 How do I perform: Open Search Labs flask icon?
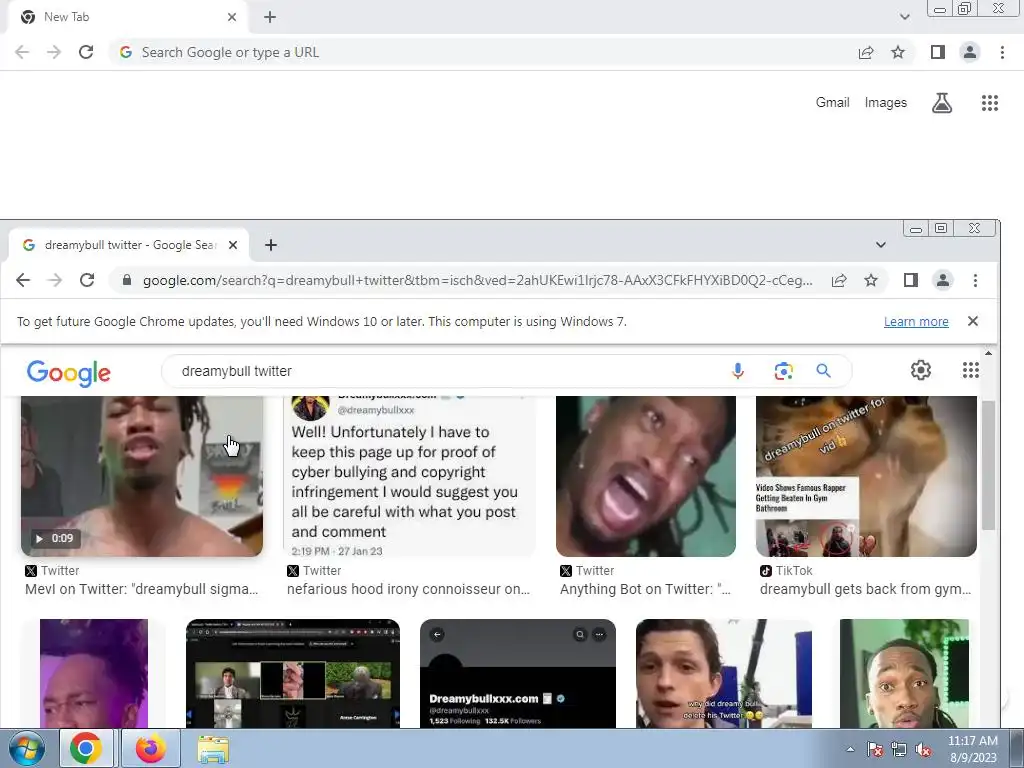click(x=942, y=103)
